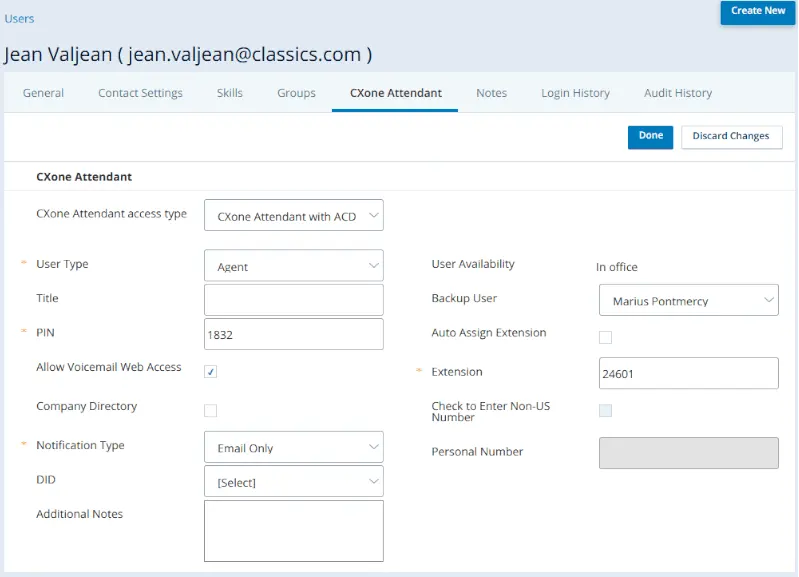799x577 pixels.
Task: View the Audit History tab
Action: 678,93
